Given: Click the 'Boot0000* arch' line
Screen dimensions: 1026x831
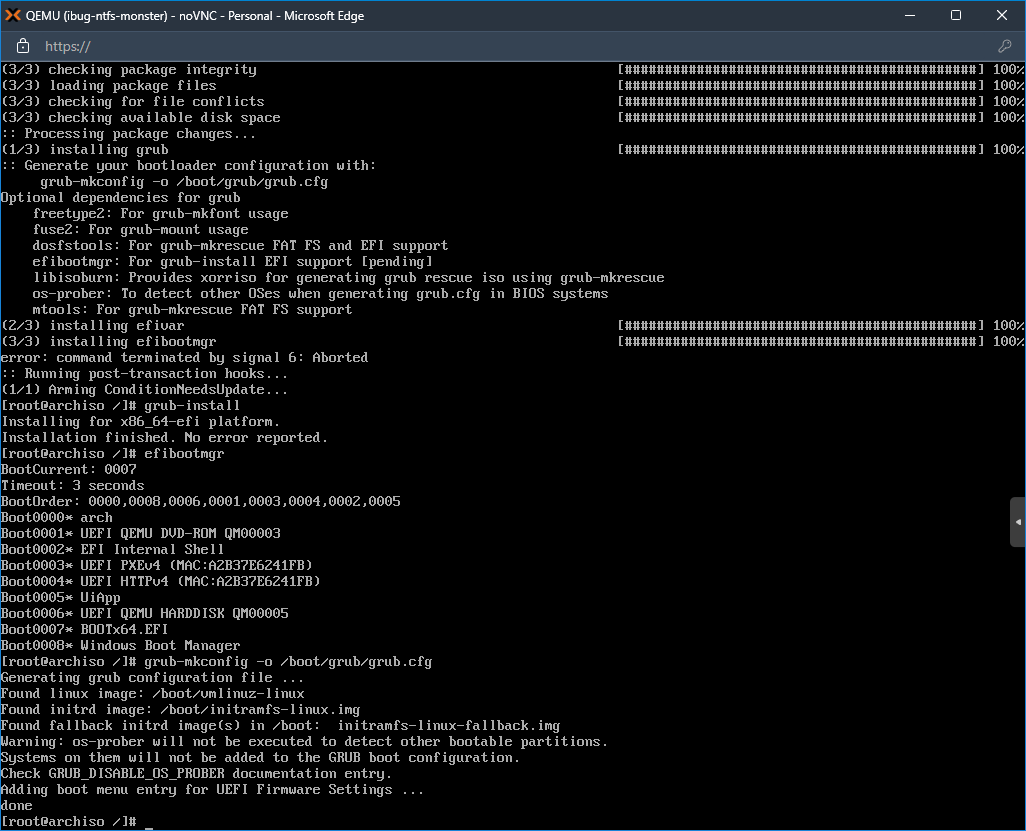Looking at the screenshot, I should 57,518.
